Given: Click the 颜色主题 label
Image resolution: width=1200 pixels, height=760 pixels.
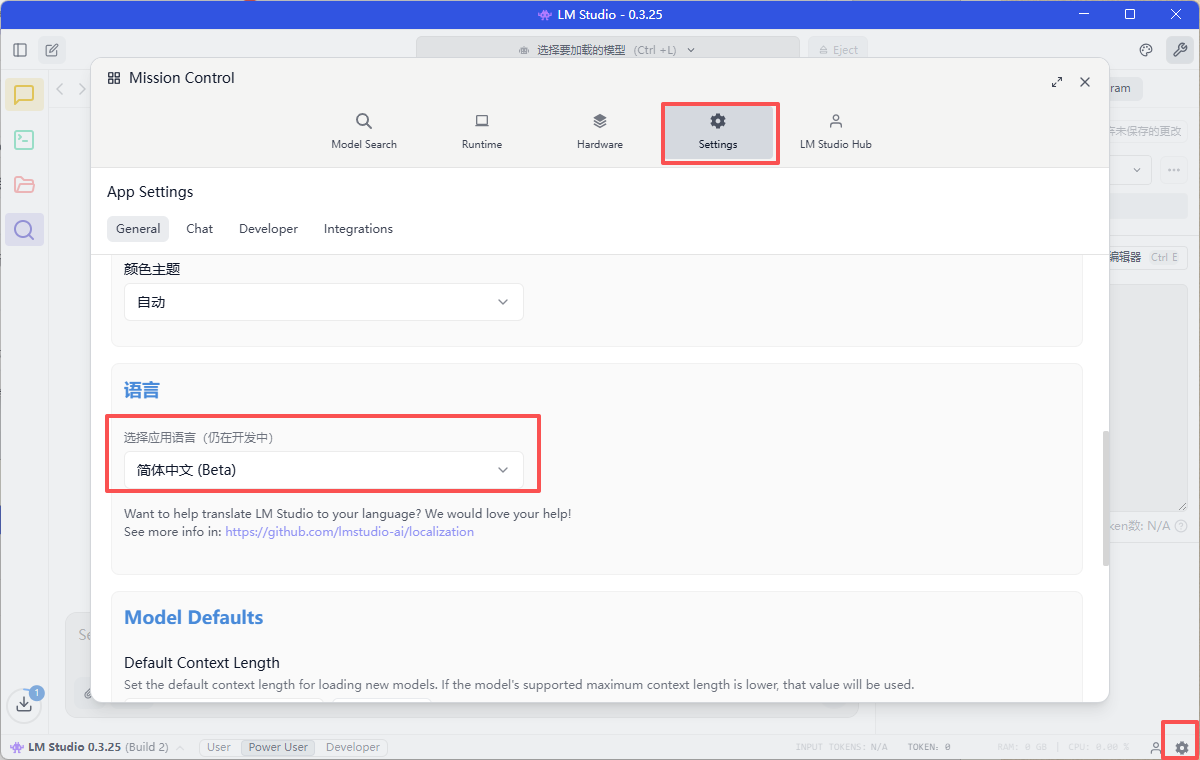Looking at the screenshot, I should 152,269.
